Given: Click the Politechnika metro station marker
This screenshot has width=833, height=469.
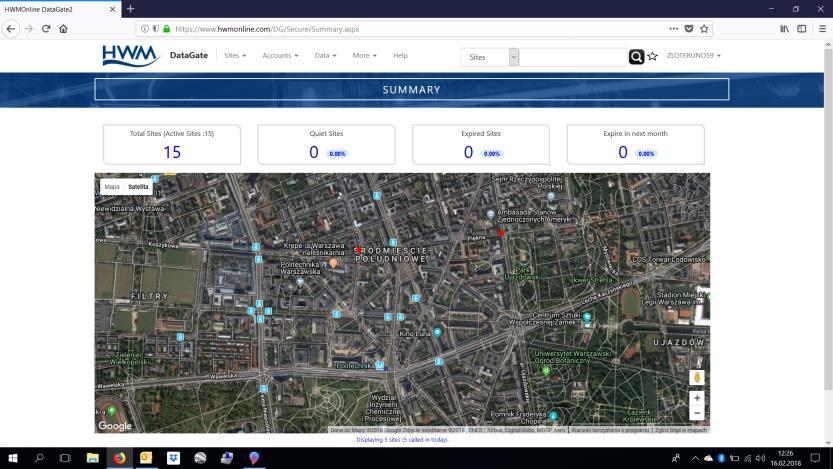Looking at the screenshot, I should [380, 365].
